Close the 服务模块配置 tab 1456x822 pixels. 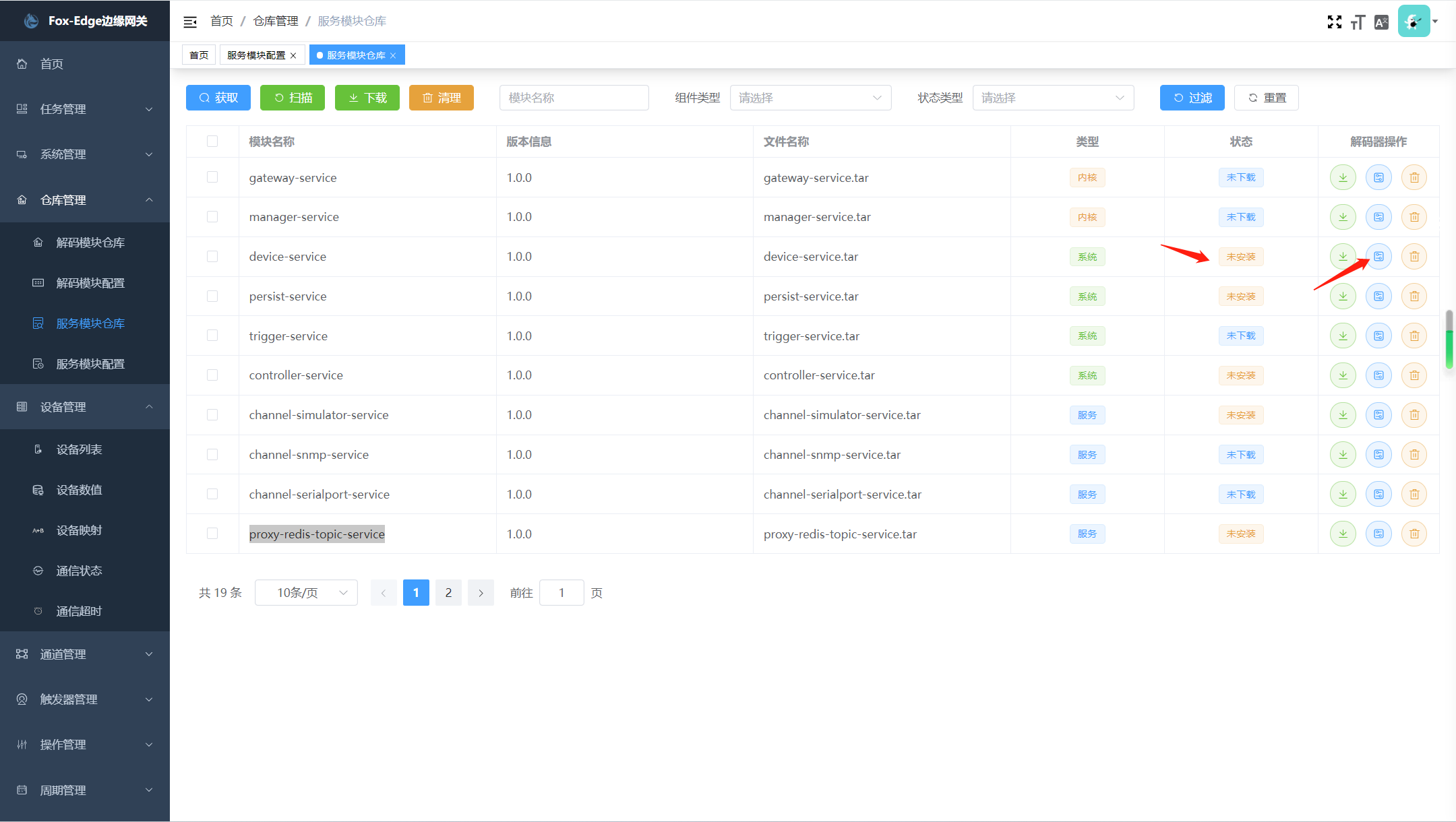[x=293, y=55]
